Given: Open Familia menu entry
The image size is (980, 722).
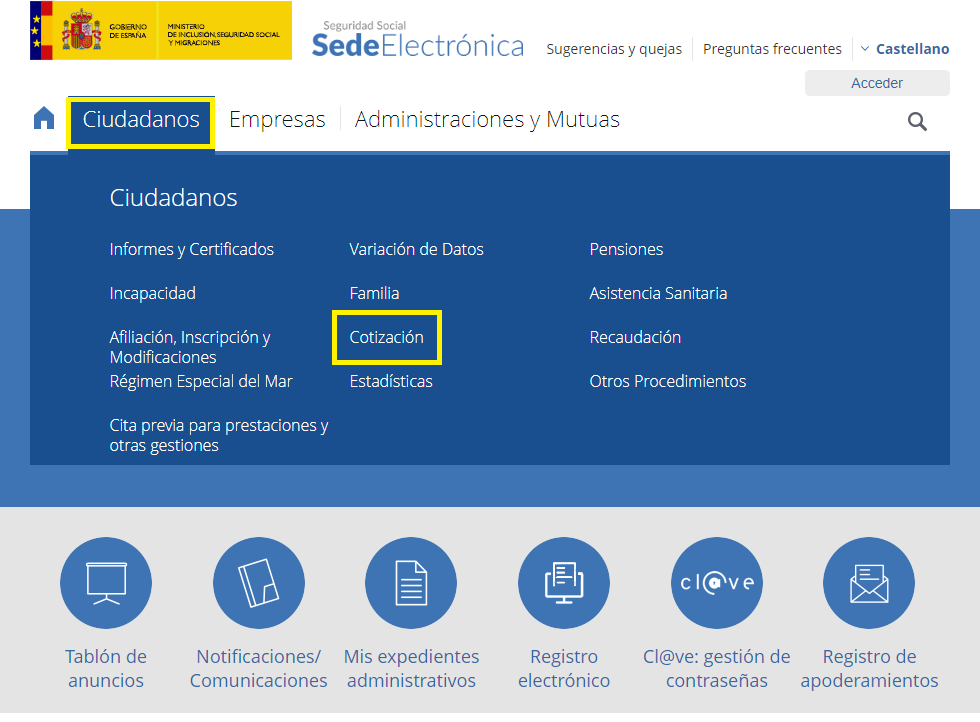Looking at the screenshot, I should tap(374, 293).
